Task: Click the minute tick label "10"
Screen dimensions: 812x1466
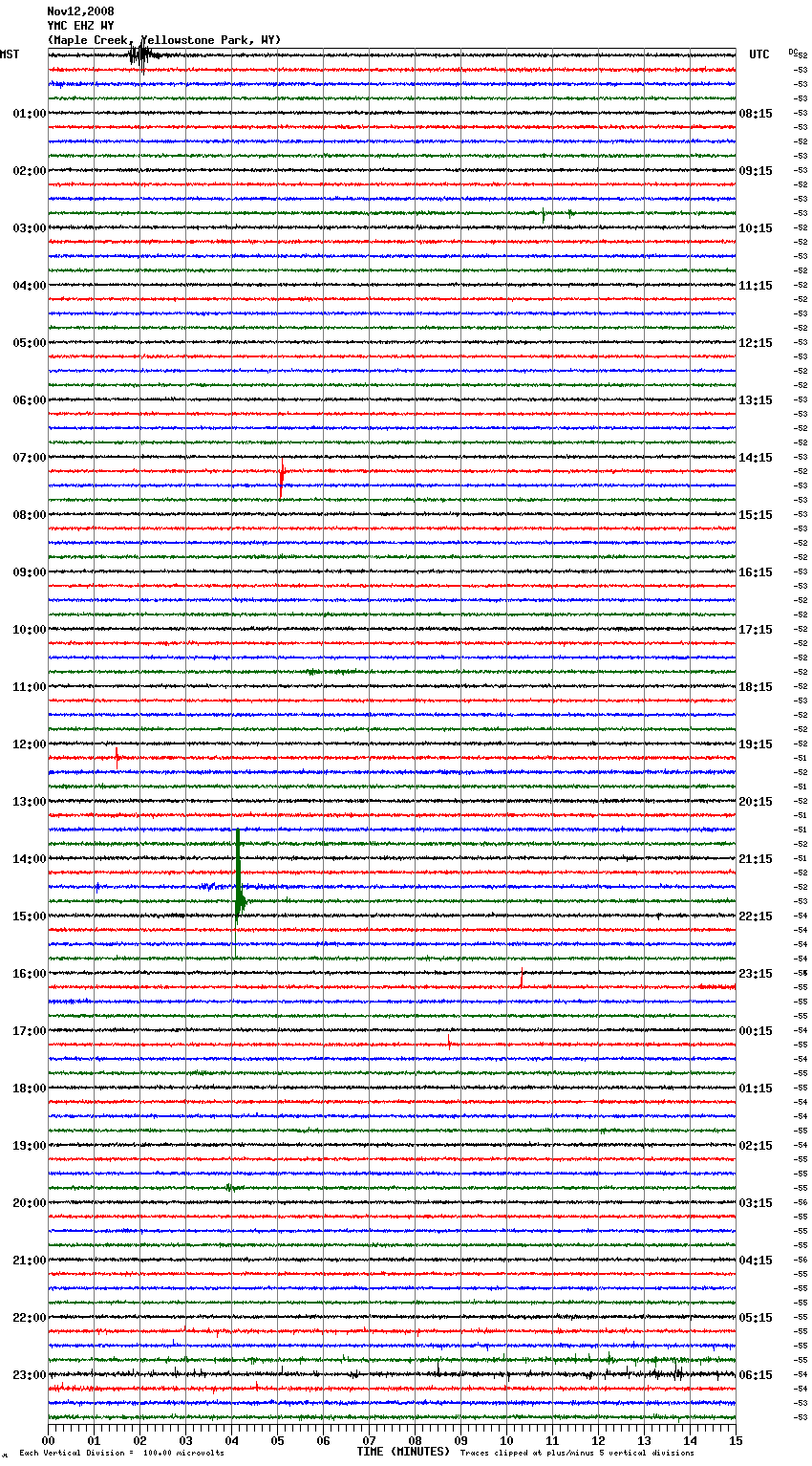Action: [x=506, y=1440]
